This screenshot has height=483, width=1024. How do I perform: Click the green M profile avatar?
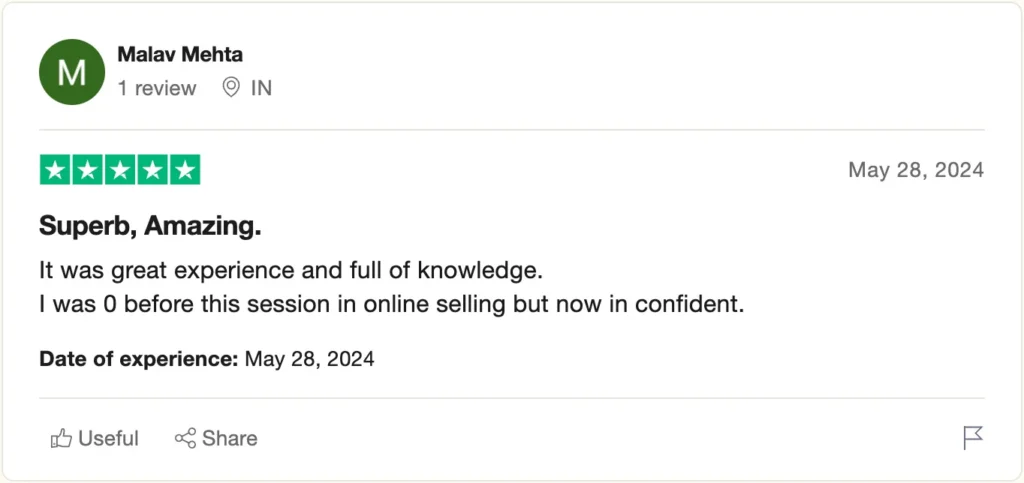click(71, 72)
